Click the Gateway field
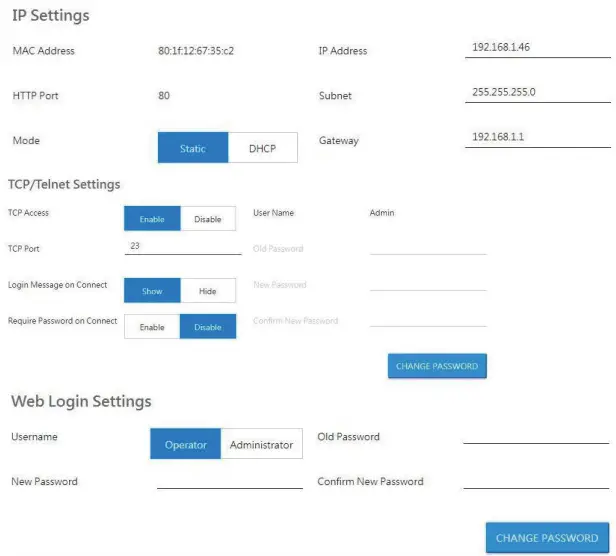The height and width of the screenshot is (556, 616). tap(538, 138)
